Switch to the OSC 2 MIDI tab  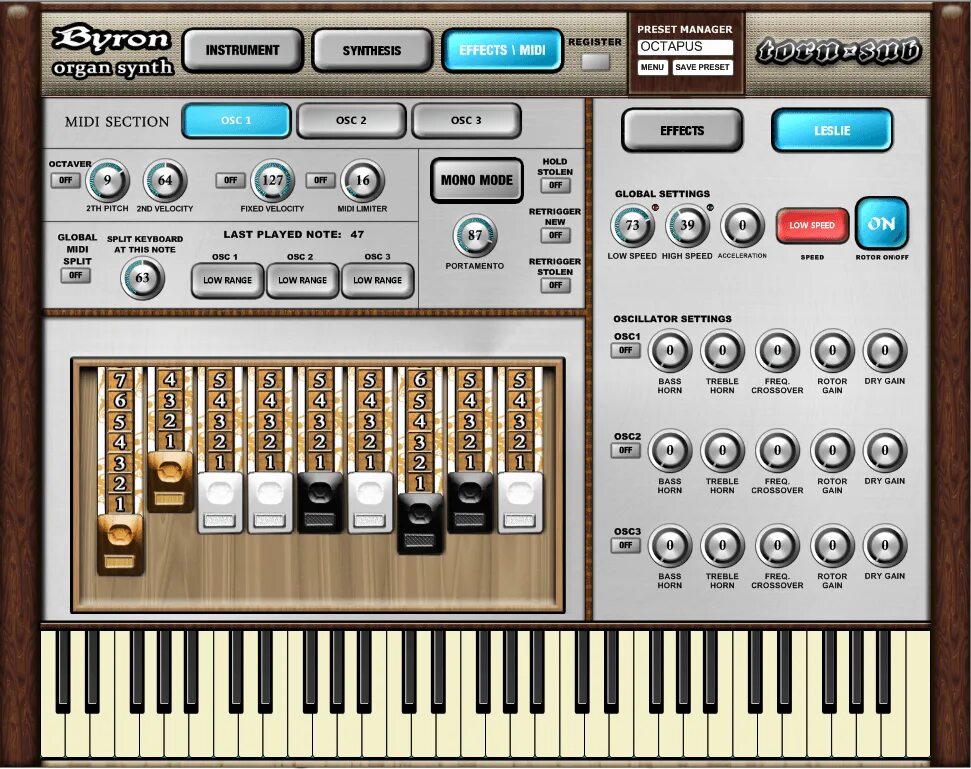click(351, 120)
